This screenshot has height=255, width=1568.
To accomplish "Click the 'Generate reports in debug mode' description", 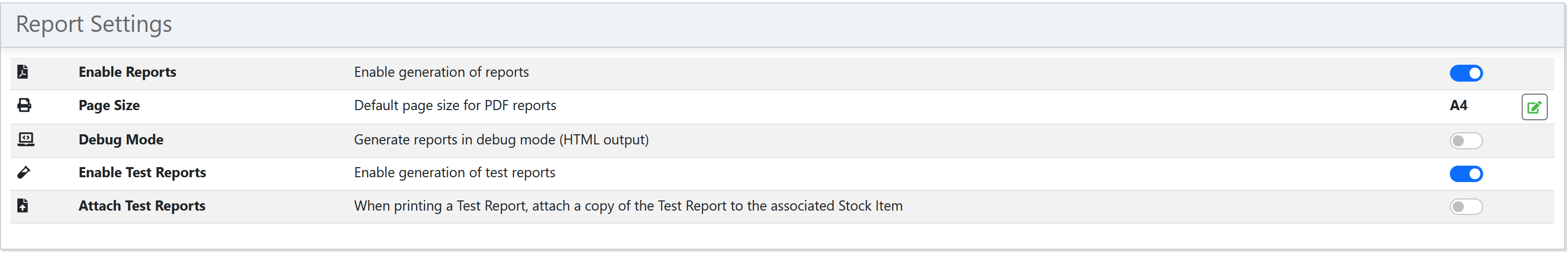I will (501, 140).
